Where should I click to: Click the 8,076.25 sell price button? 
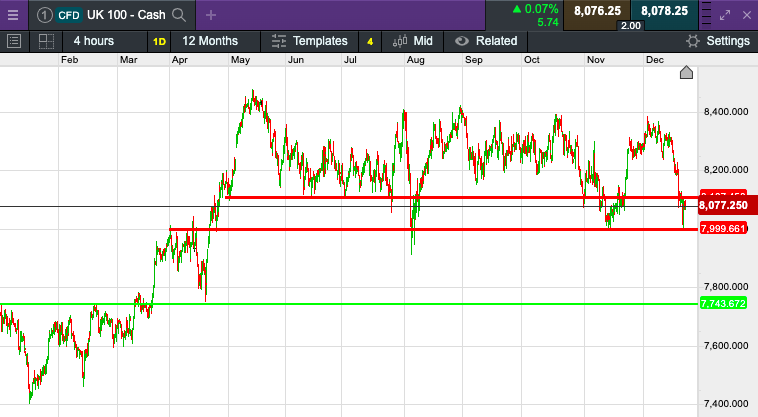(x=597, y=11)
